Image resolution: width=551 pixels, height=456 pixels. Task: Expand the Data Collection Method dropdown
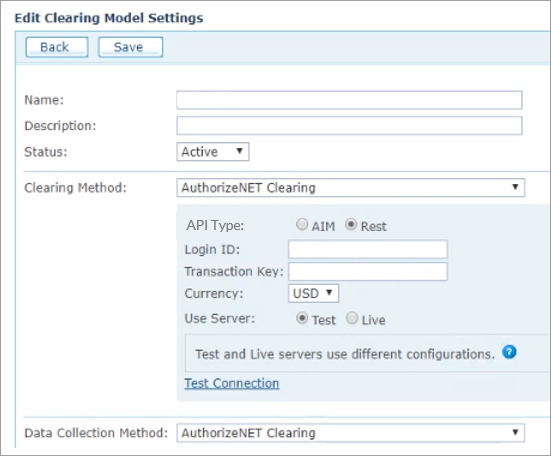[x=350, y=433]
